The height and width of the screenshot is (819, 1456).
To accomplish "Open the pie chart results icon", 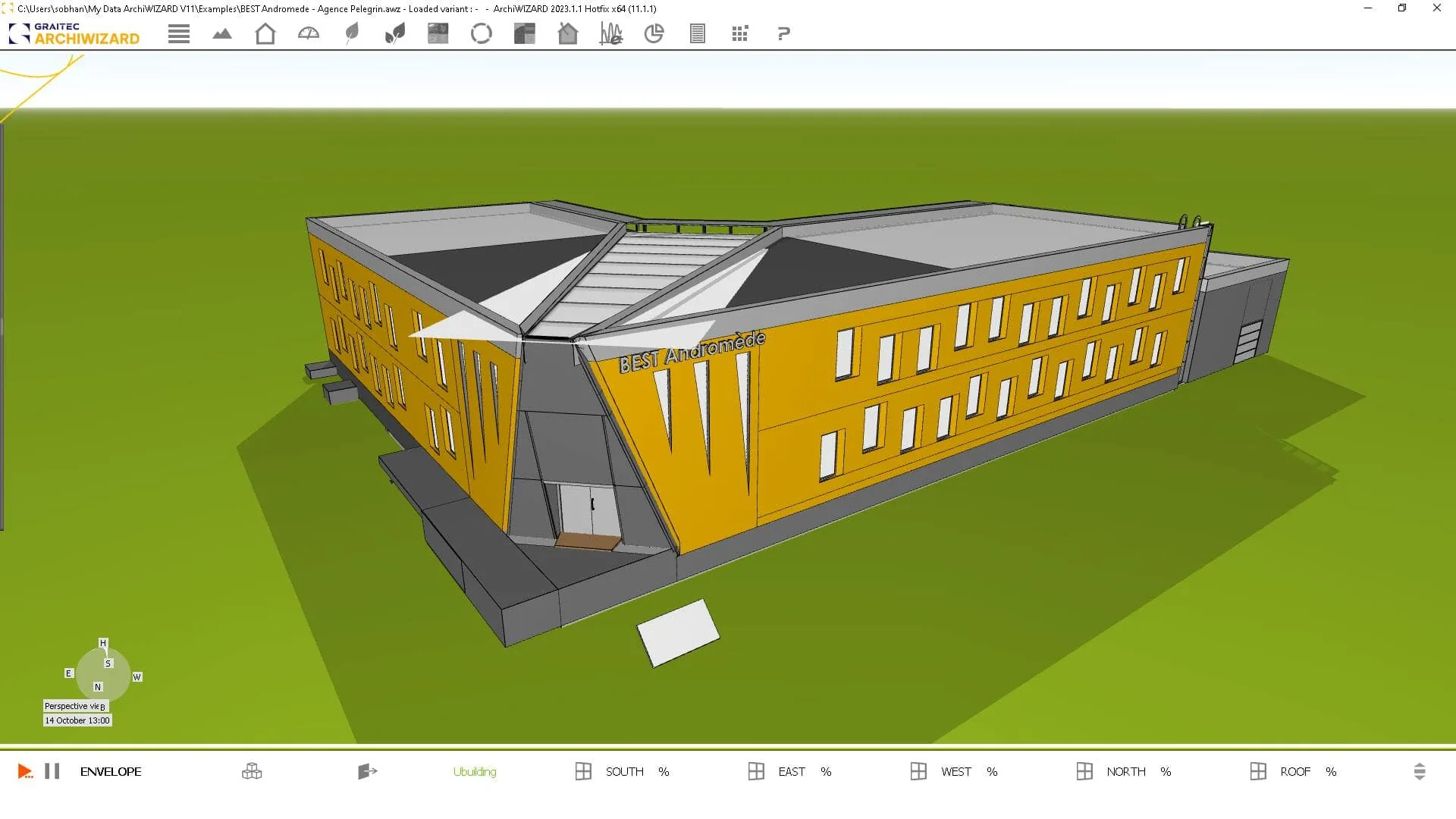I will click(x=654, y=34).
